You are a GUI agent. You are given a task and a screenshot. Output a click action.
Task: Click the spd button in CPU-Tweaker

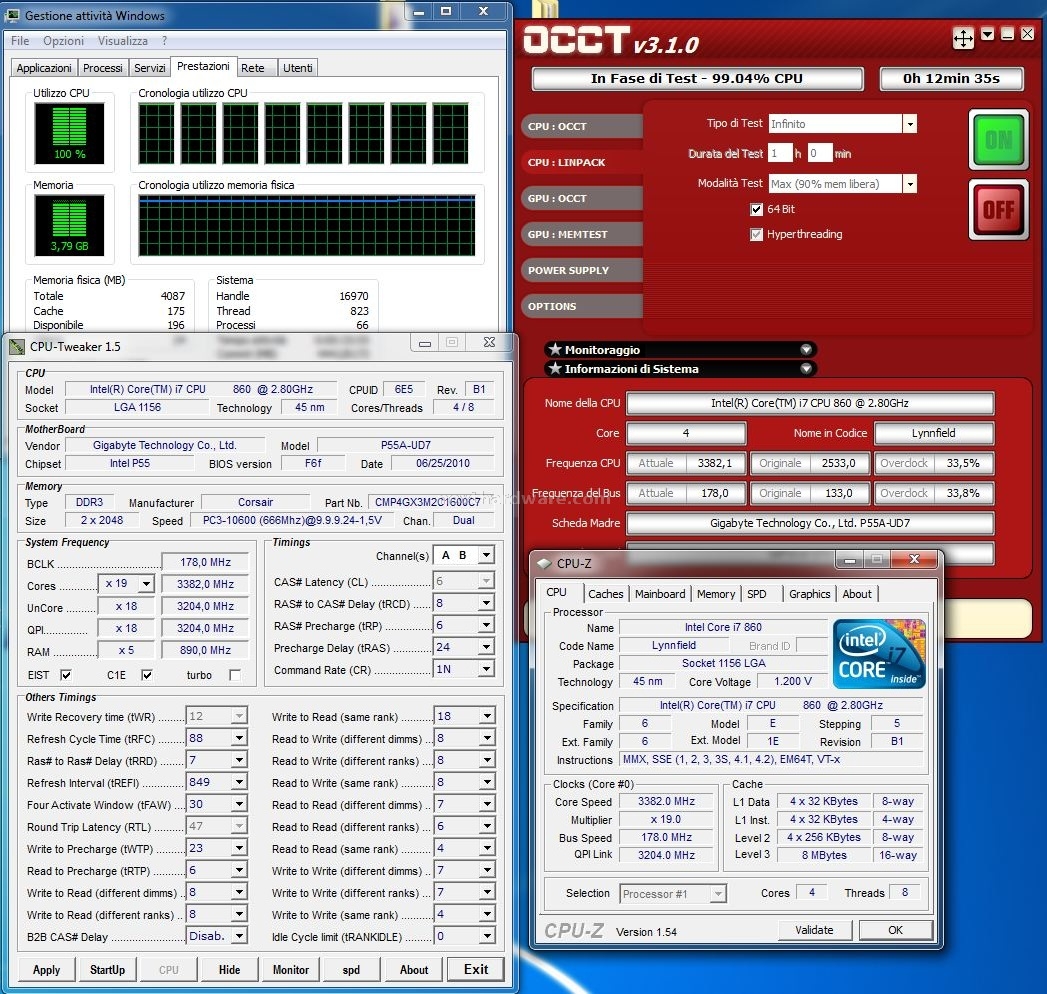(x=351, y=969)
